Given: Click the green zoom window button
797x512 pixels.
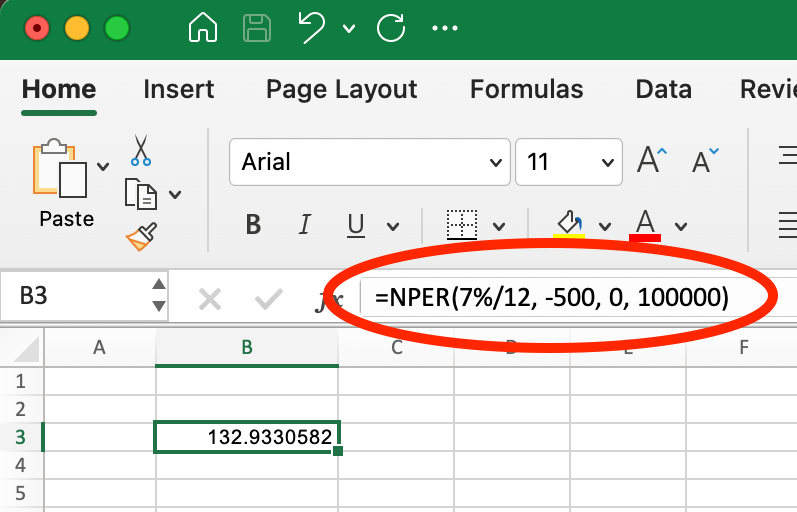Looking at the screenshot, I should [x=117, y=28].
